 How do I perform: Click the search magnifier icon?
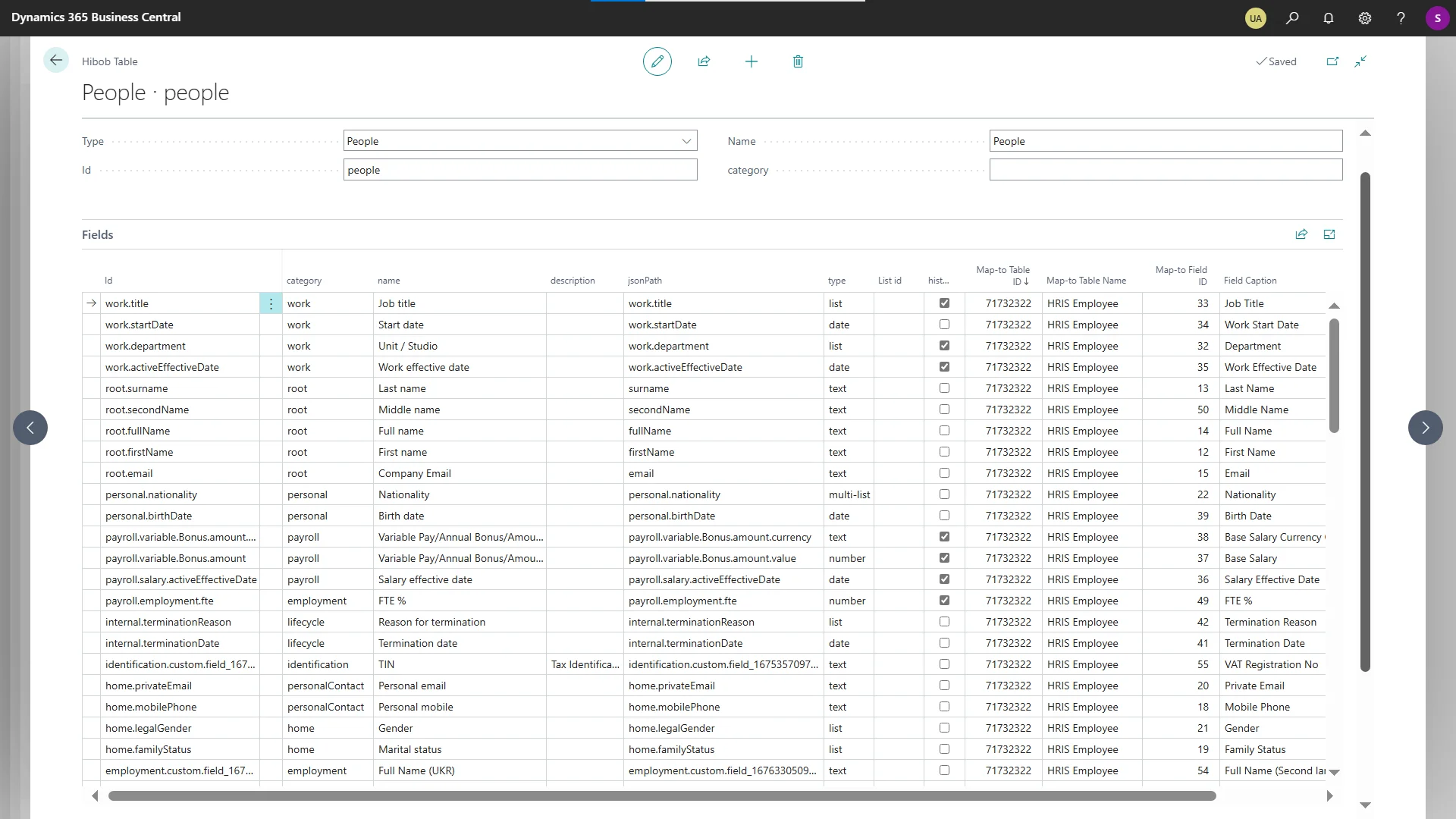(x=1291, y=18)
